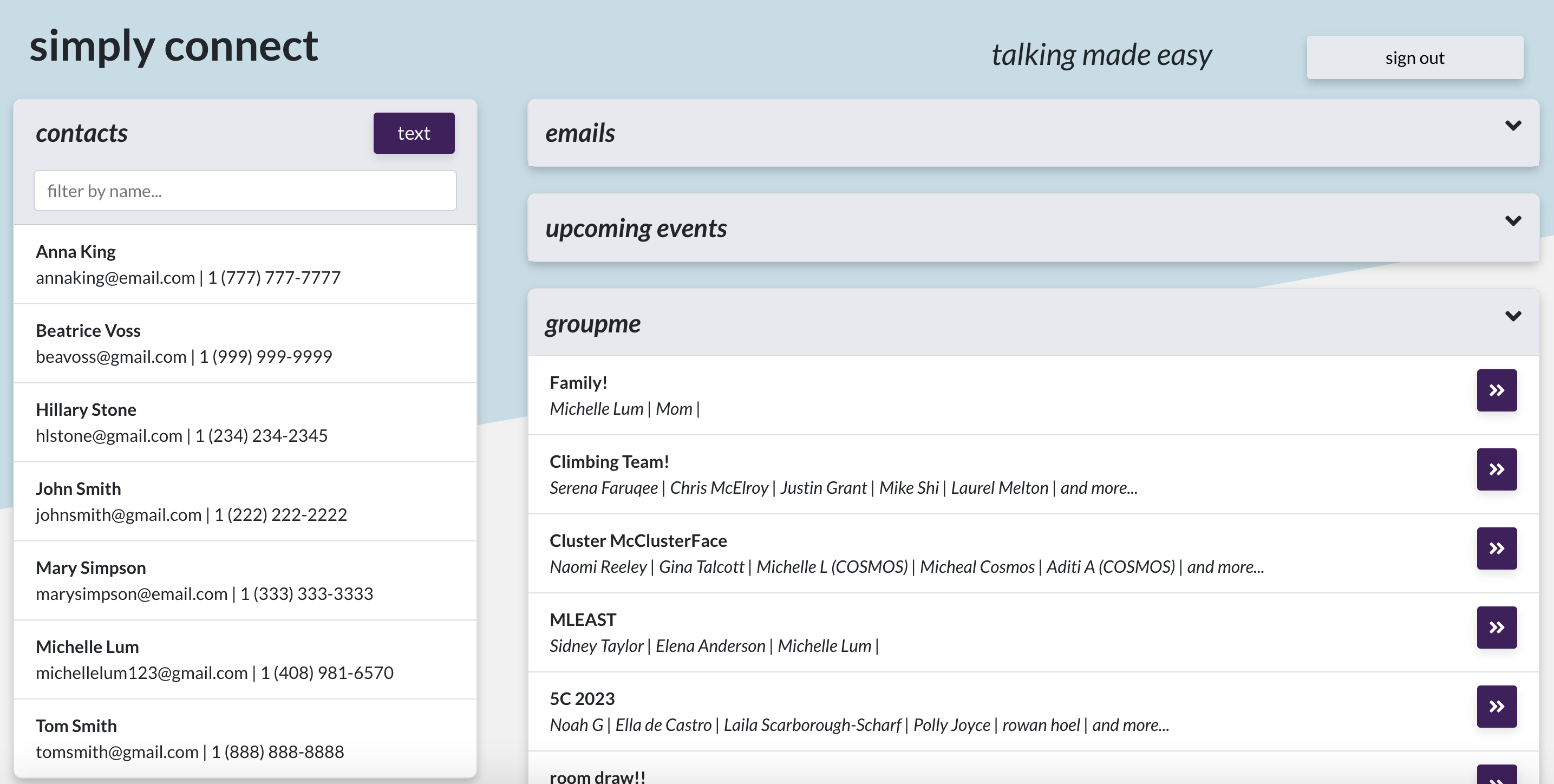Click the purple text button
Screen dimensions: 1554x784
tap(413, 133)
